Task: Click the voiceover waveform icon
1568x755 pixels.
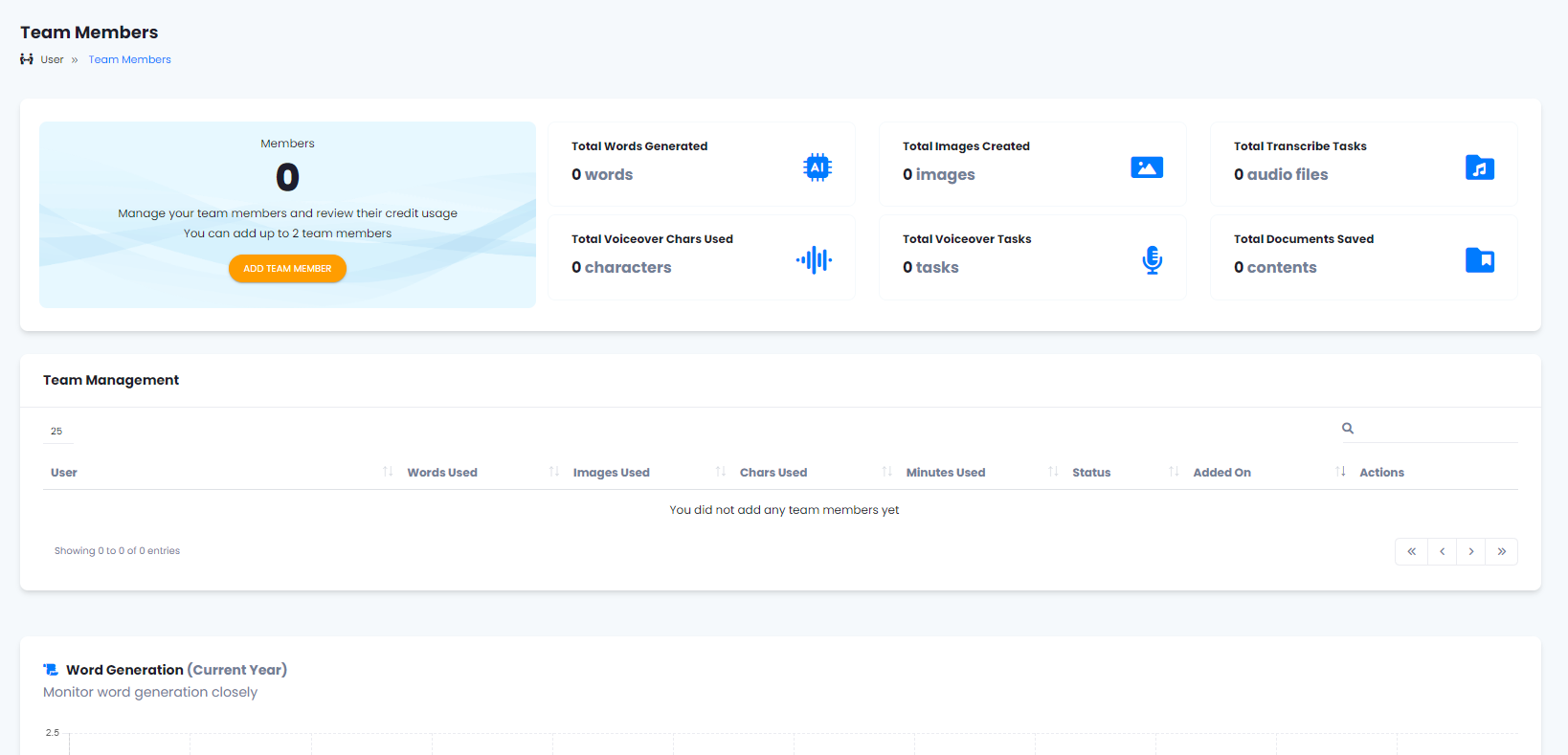Action: (814, 260)
